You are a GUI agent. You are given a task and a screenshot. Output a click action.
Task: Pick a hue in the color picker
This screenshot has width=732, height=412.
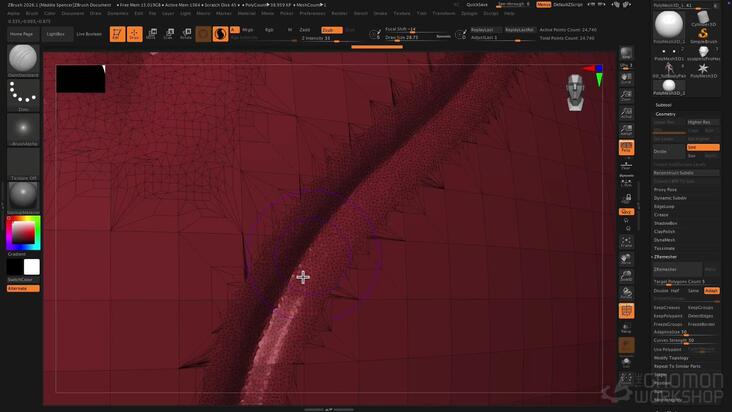[23, 232]
